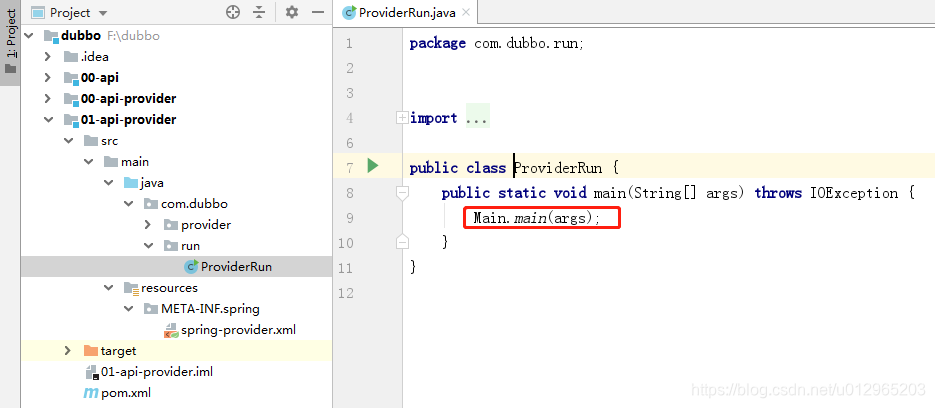The image size is (935, 408).
Task: Click the com.dubbo package icon
Action: pyautogui.click(x=151, y=204)
